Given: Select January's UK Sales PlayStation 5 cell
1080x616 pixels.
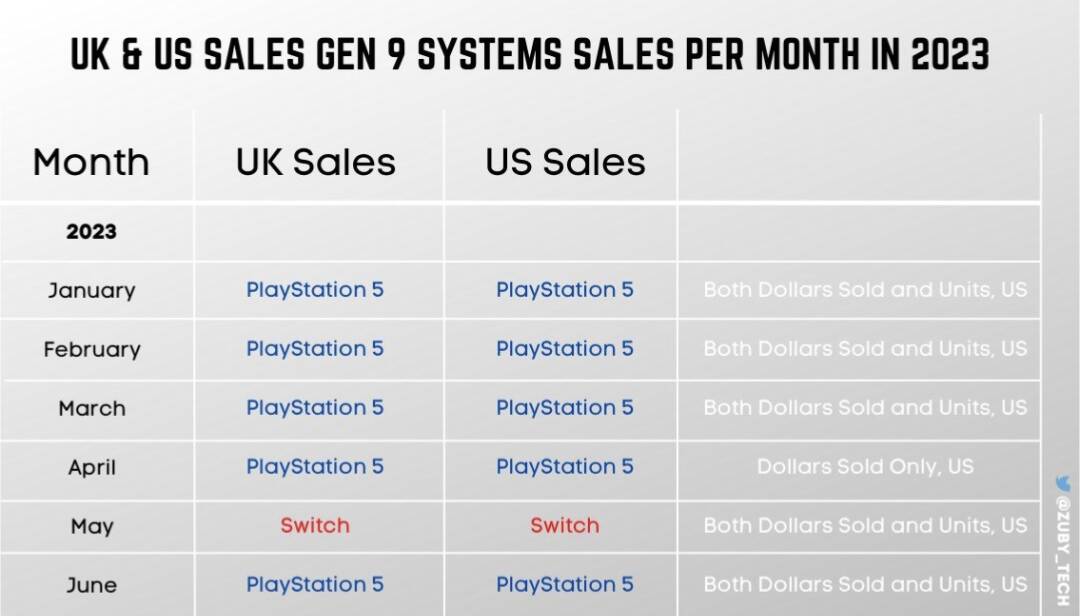Looking at the screenshot, I should (x=315, y=289).
